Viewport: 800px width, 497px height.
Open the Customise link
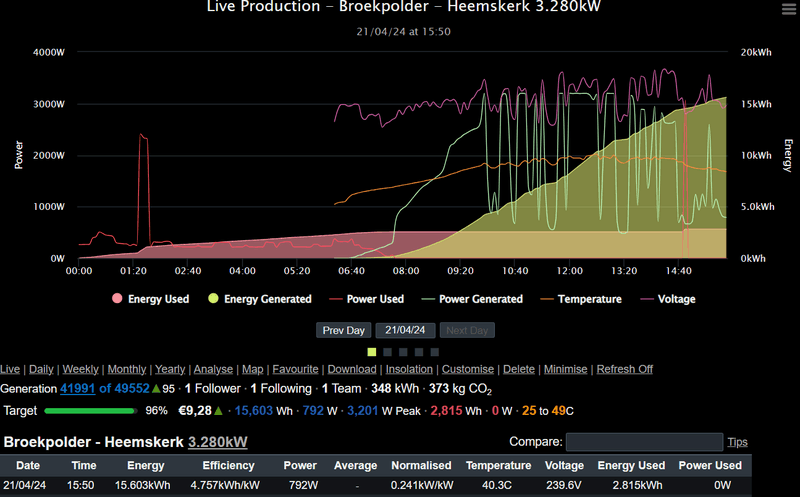coord(468,369)
